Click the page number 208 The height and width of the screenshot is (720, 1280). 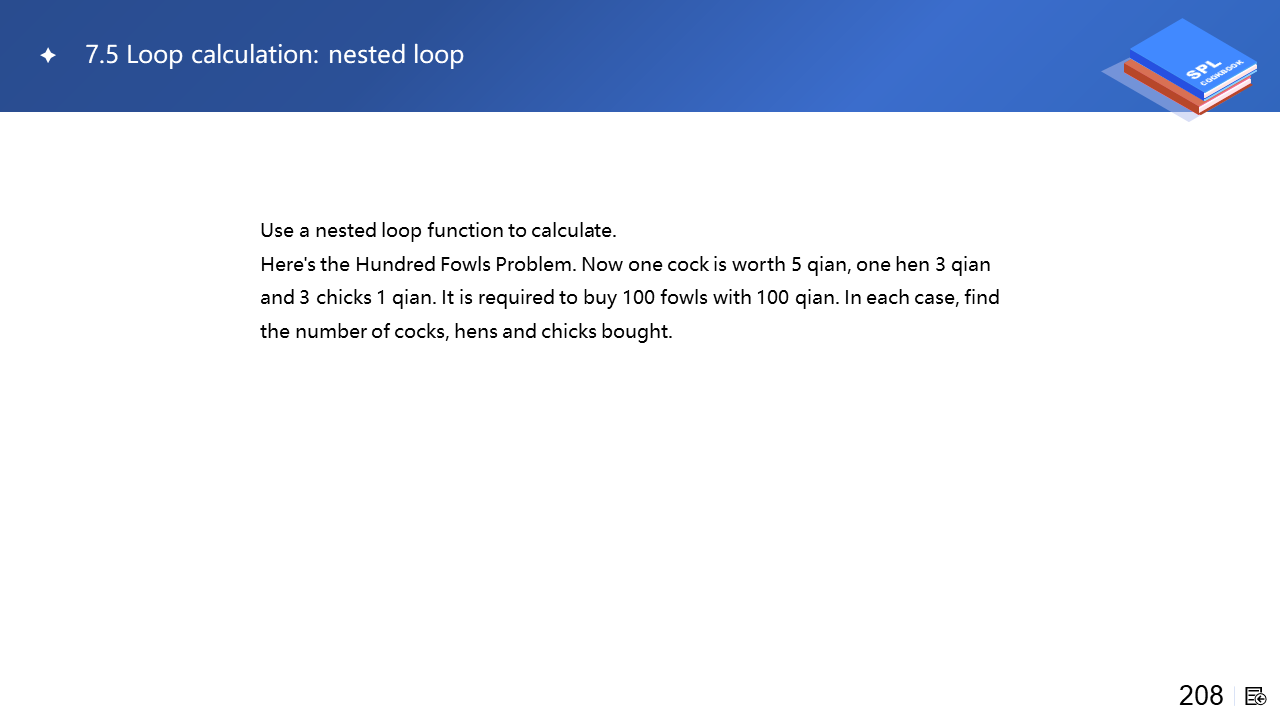(1201, 696)
